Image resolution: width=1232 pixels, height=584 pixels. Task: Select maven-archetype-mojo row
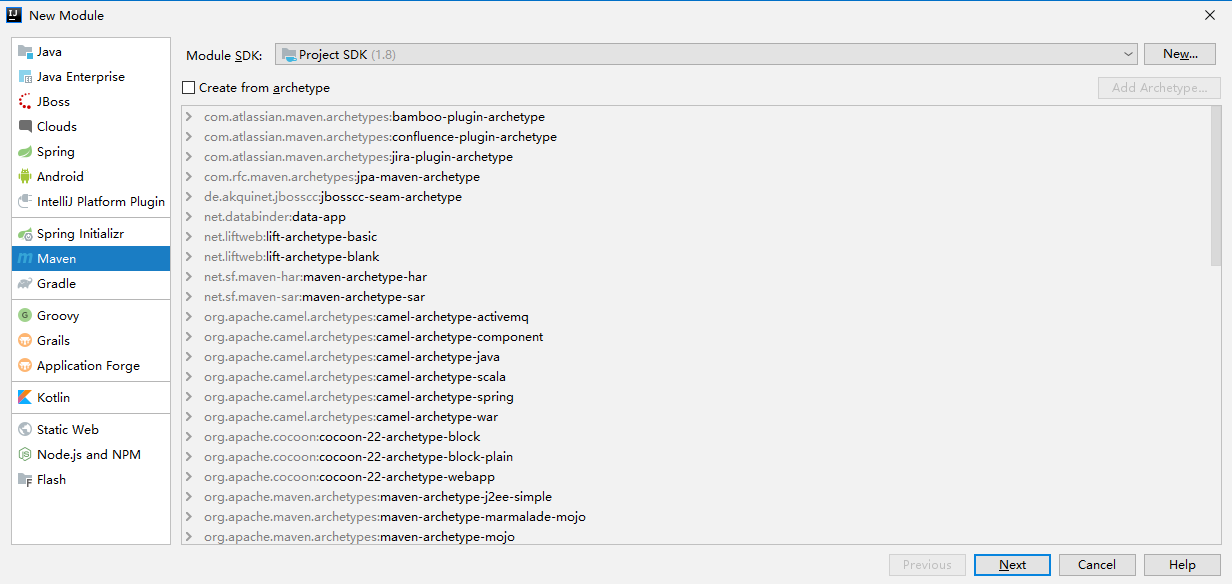696,536
